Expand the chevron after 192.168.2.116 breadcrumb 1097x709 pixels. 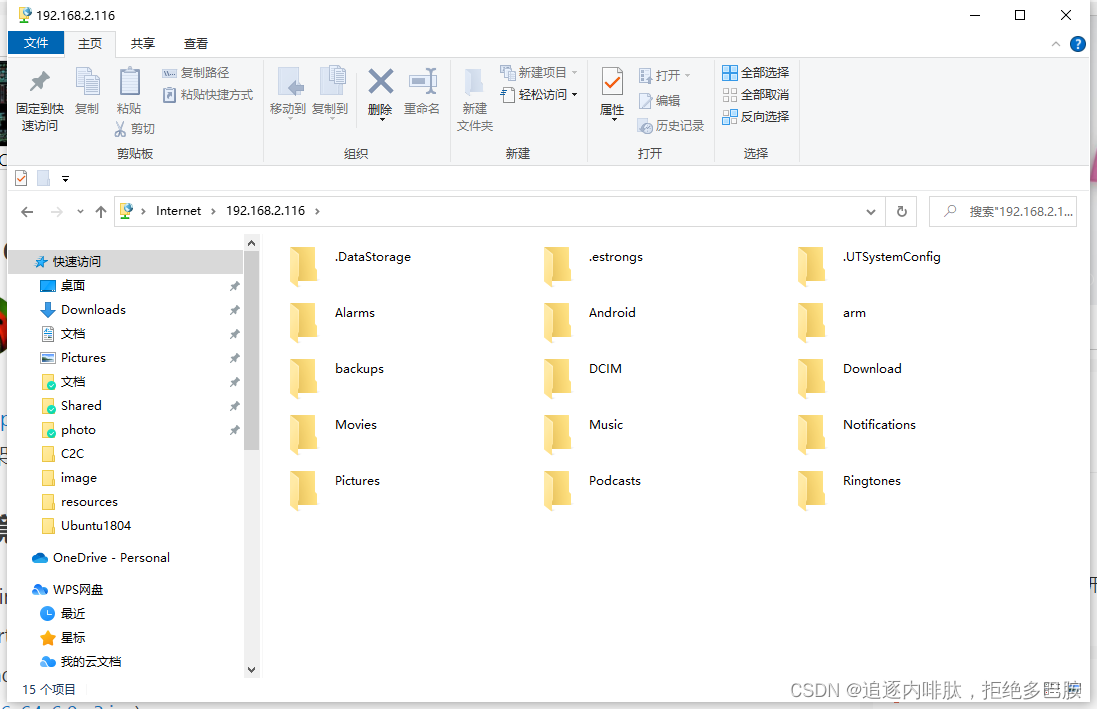point(317,211)
